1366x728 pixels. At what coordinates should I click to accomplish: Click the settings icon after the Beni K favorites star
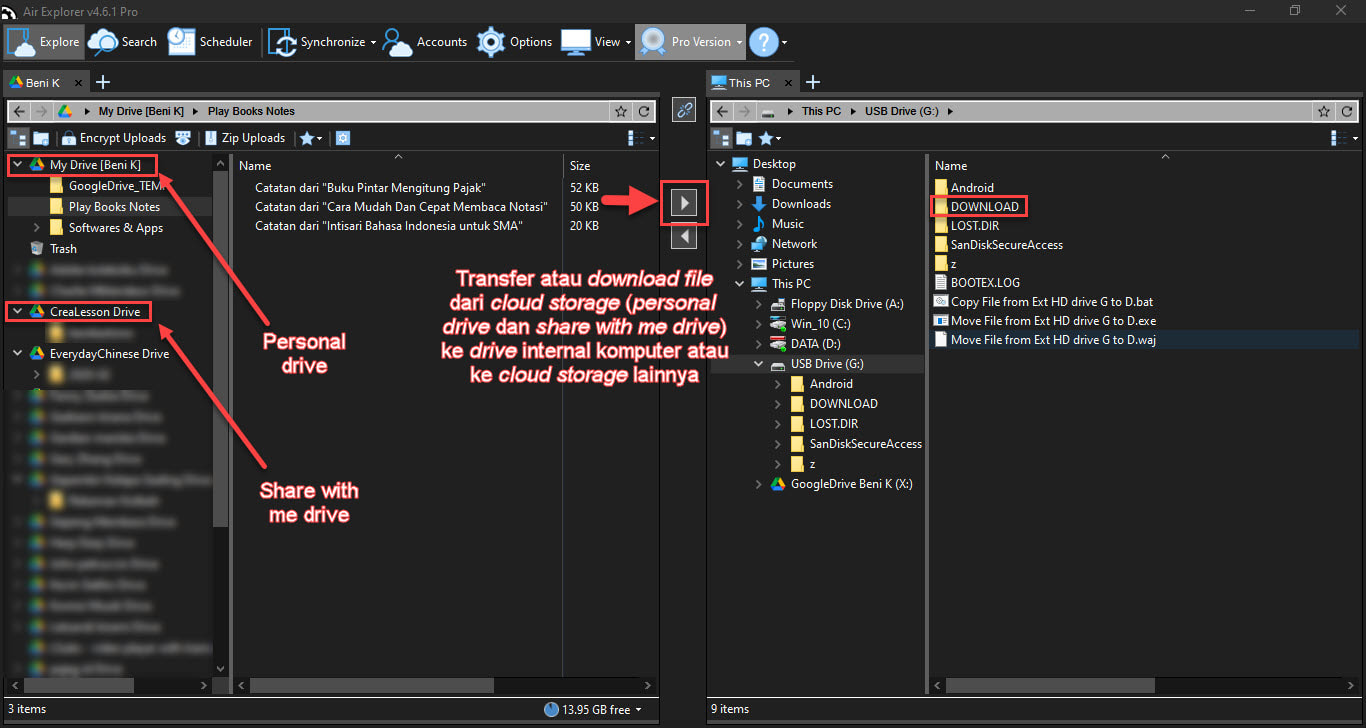point(343,138)
